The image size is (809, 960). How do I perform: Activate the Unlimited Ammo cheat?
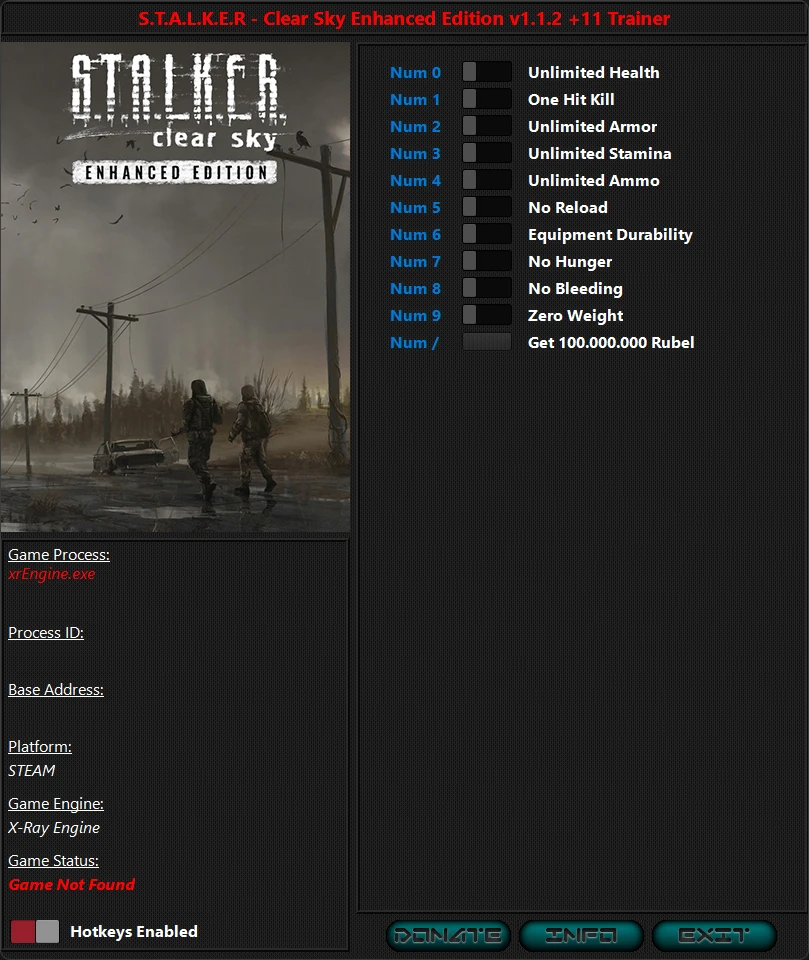(x=486, y=180)
